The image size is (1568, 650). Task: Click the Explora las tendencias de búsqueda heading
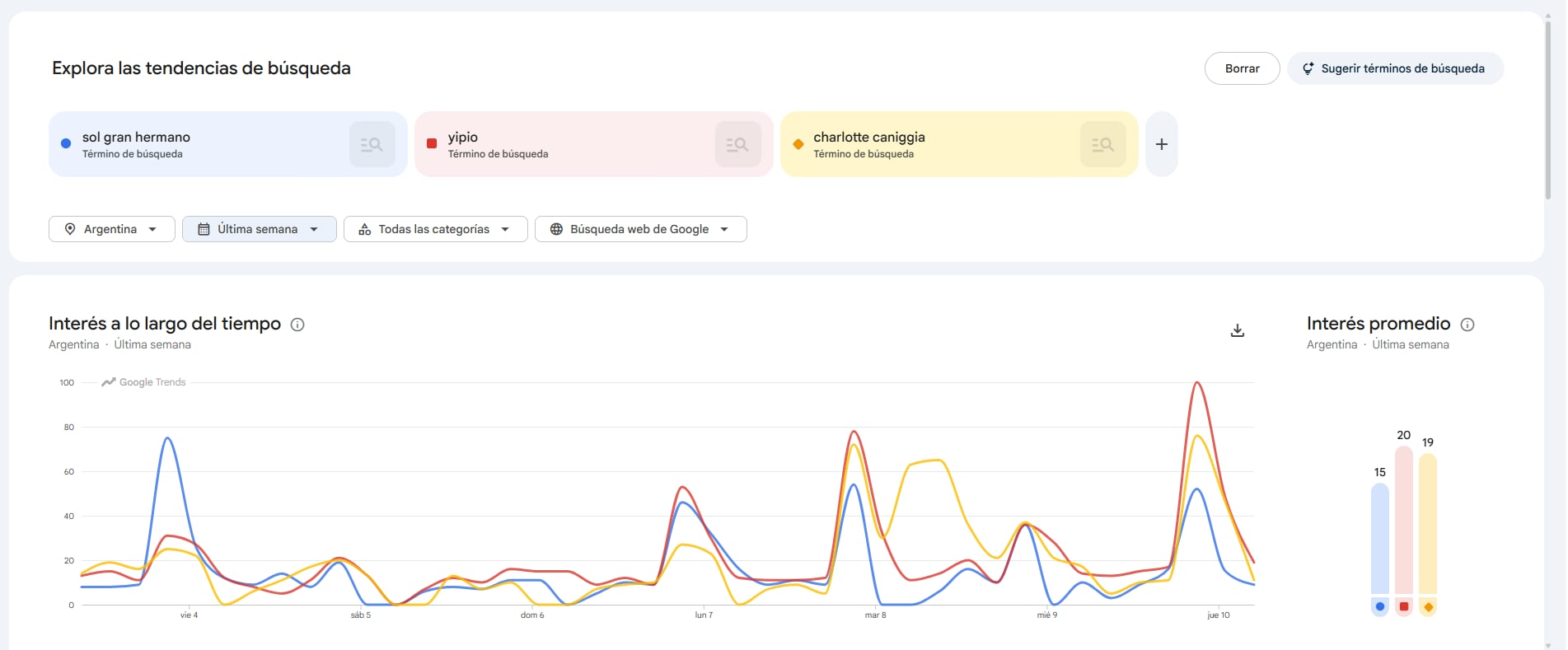pos(201,68)
